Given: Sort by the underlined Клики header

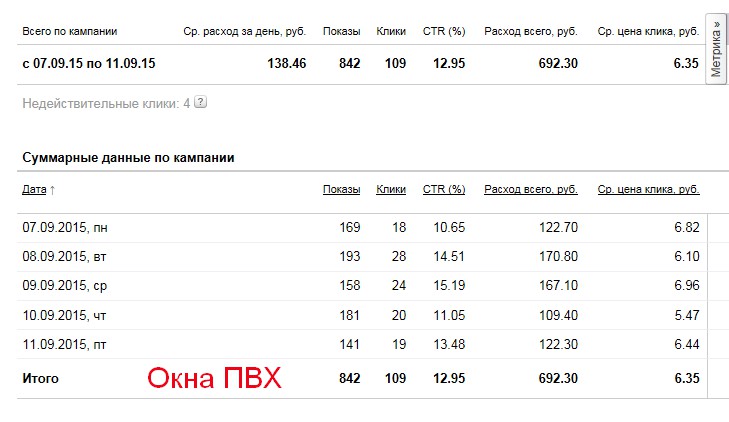Looking at the screenshot, I should [391, 189].
